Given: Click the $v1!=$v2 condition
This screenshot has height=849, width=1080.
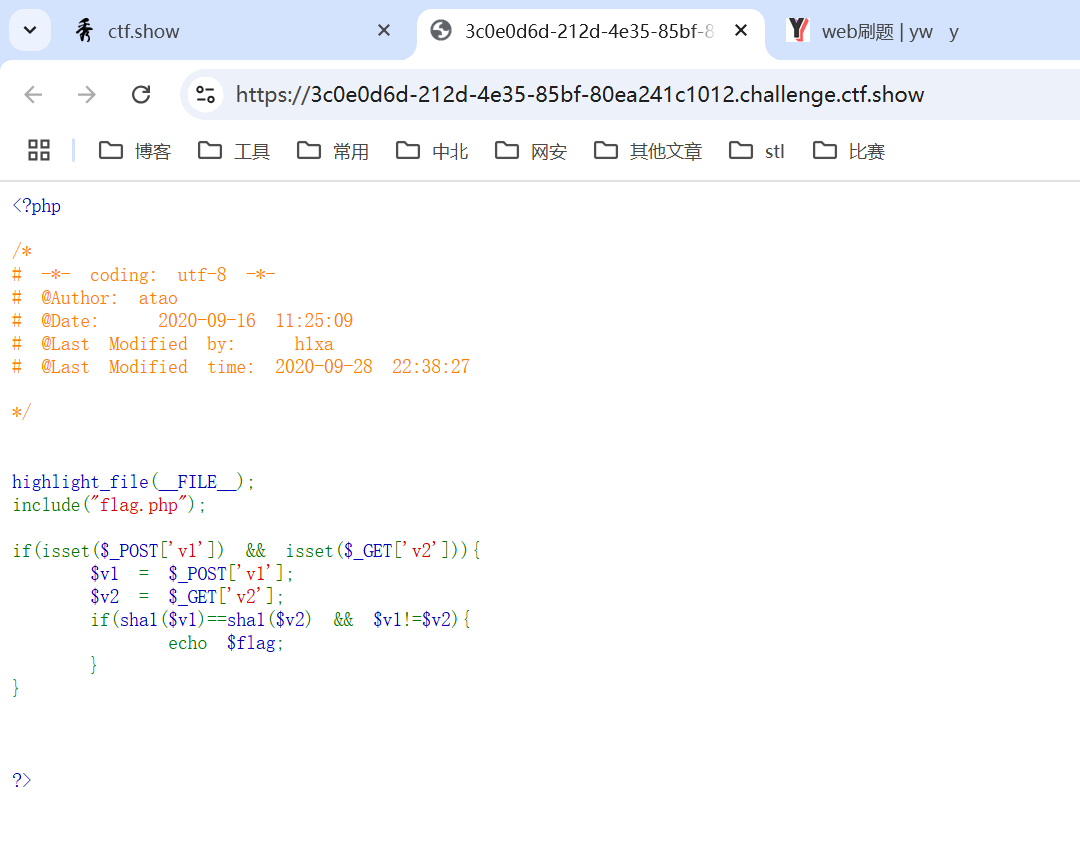Looking at the screenshot, I should point(413,620).
